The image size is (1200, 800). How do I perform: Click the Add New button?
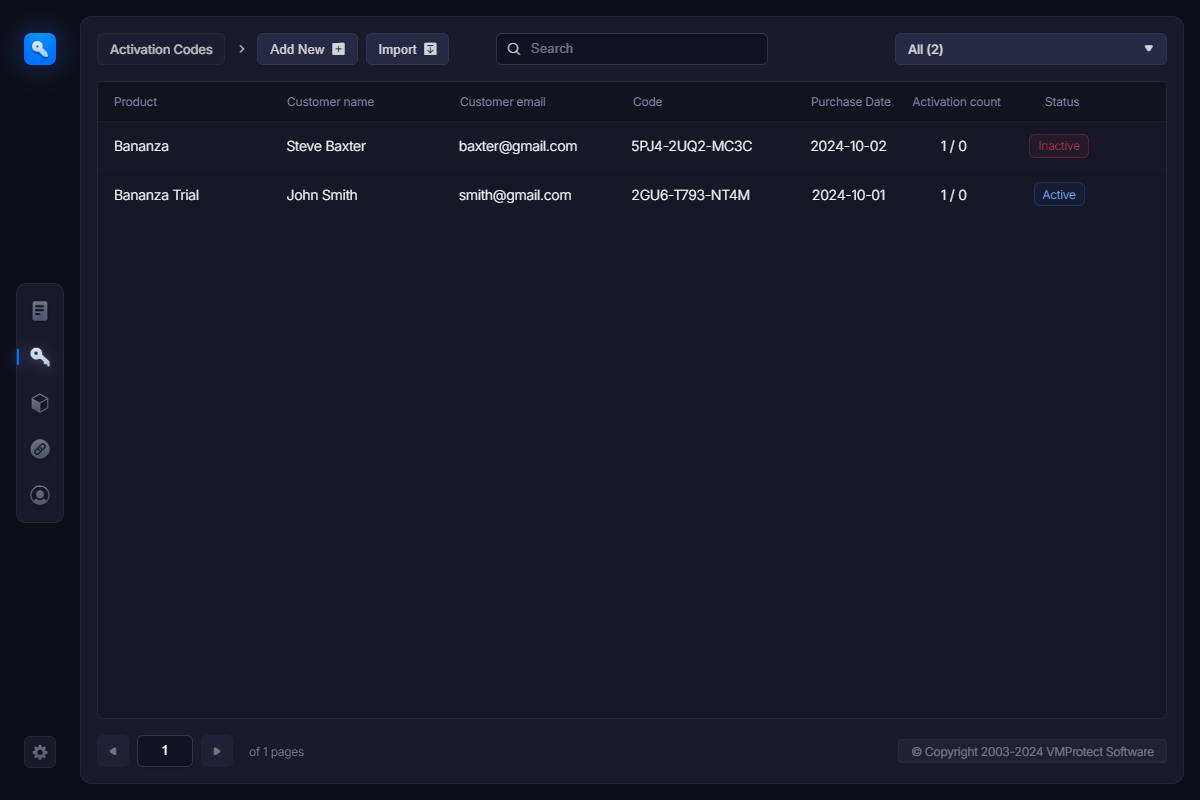pyautogui.click(x=307, y=49)
